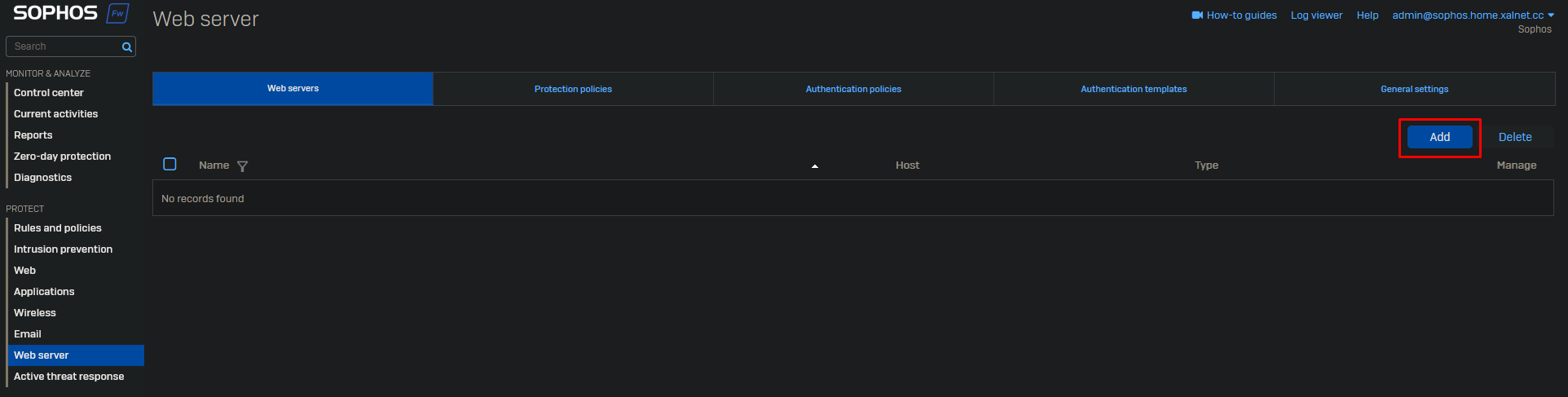Open the Log viewer link
The height and width of the screenshot is (397, 1568).
click(1316, 15)
